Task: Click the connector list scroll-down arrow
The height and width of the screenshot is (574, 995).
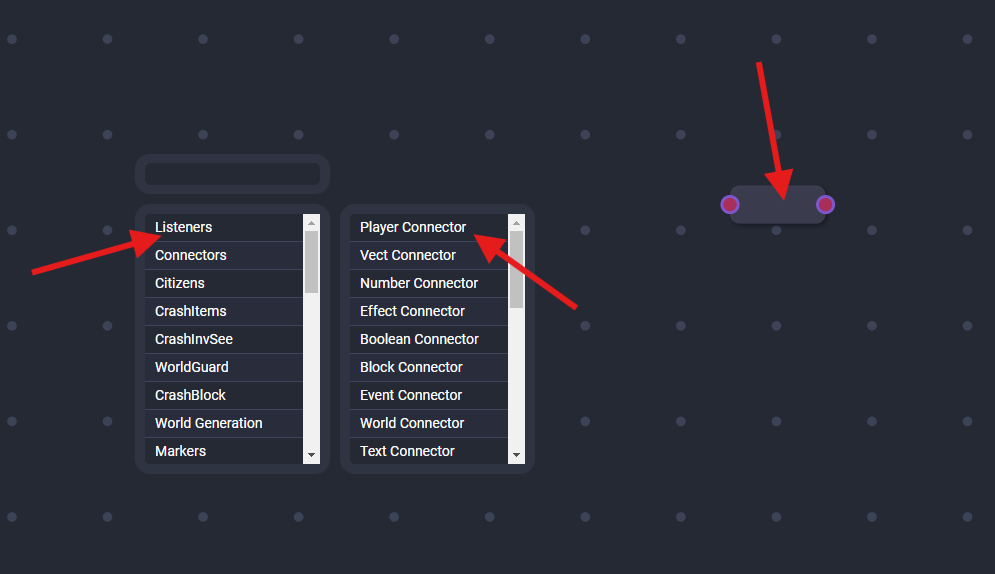Action: click(516, 455)
